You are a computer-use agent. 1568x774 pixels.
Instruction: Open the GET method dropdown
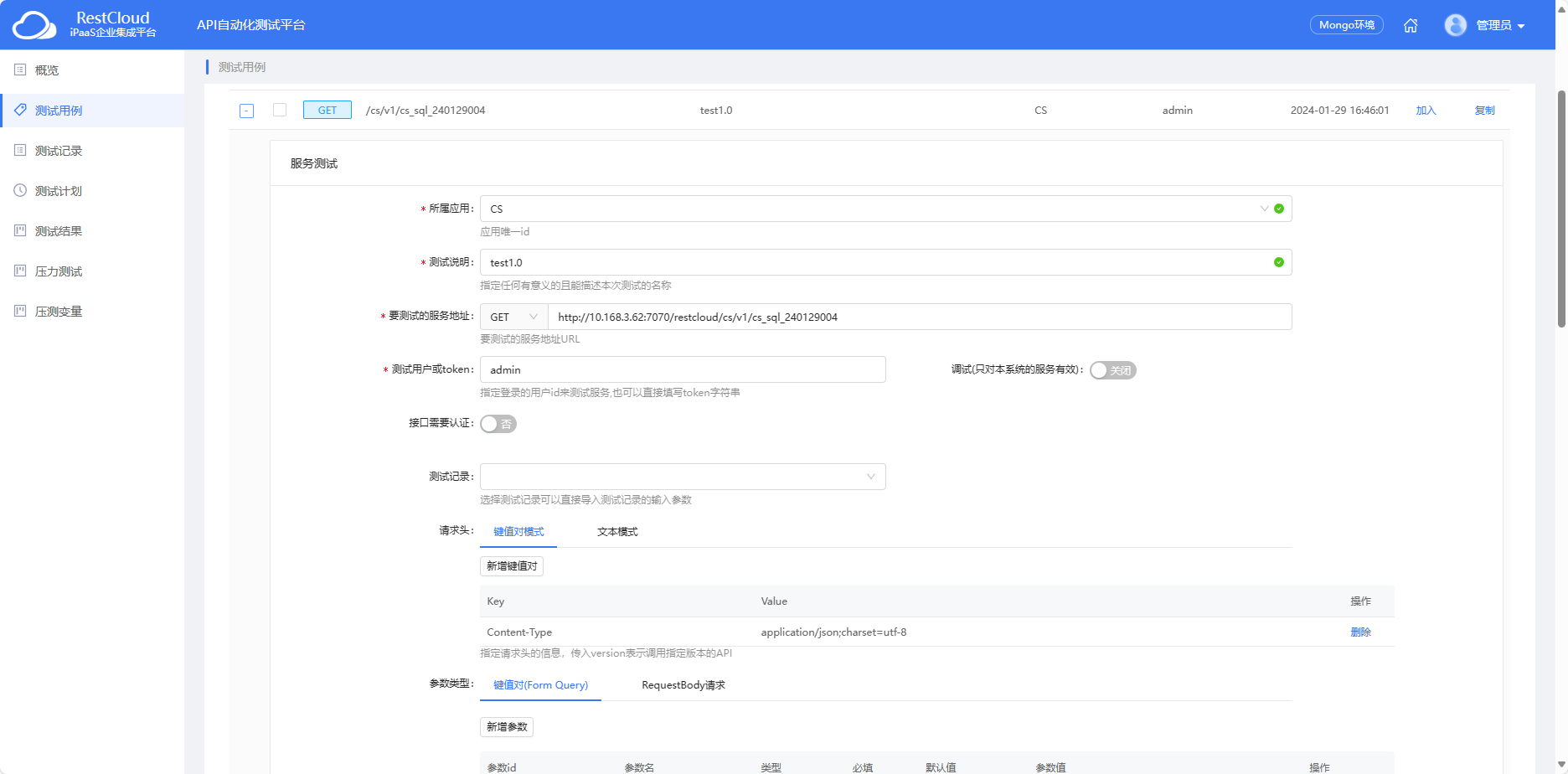coord(513,317)
